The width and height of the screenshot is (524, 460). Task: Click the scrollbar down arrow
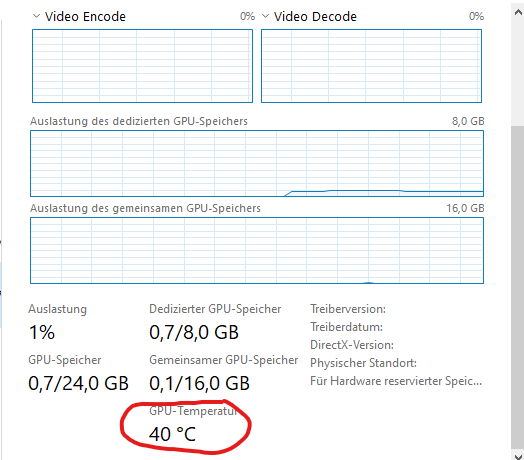pos(518,455)
